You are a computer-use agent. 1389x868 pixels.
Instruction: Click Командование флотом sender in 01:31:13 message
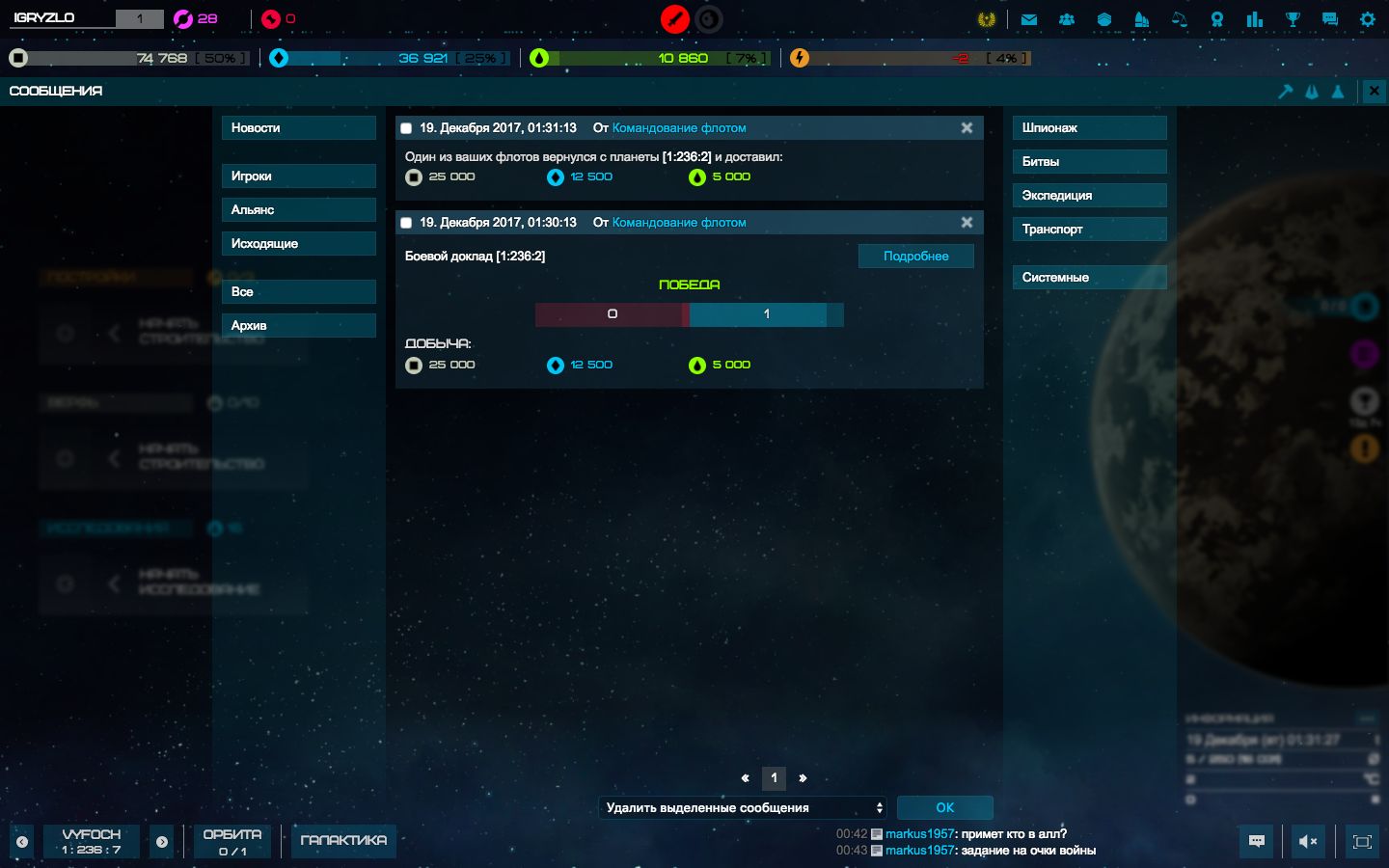click(x=679, y=128)
